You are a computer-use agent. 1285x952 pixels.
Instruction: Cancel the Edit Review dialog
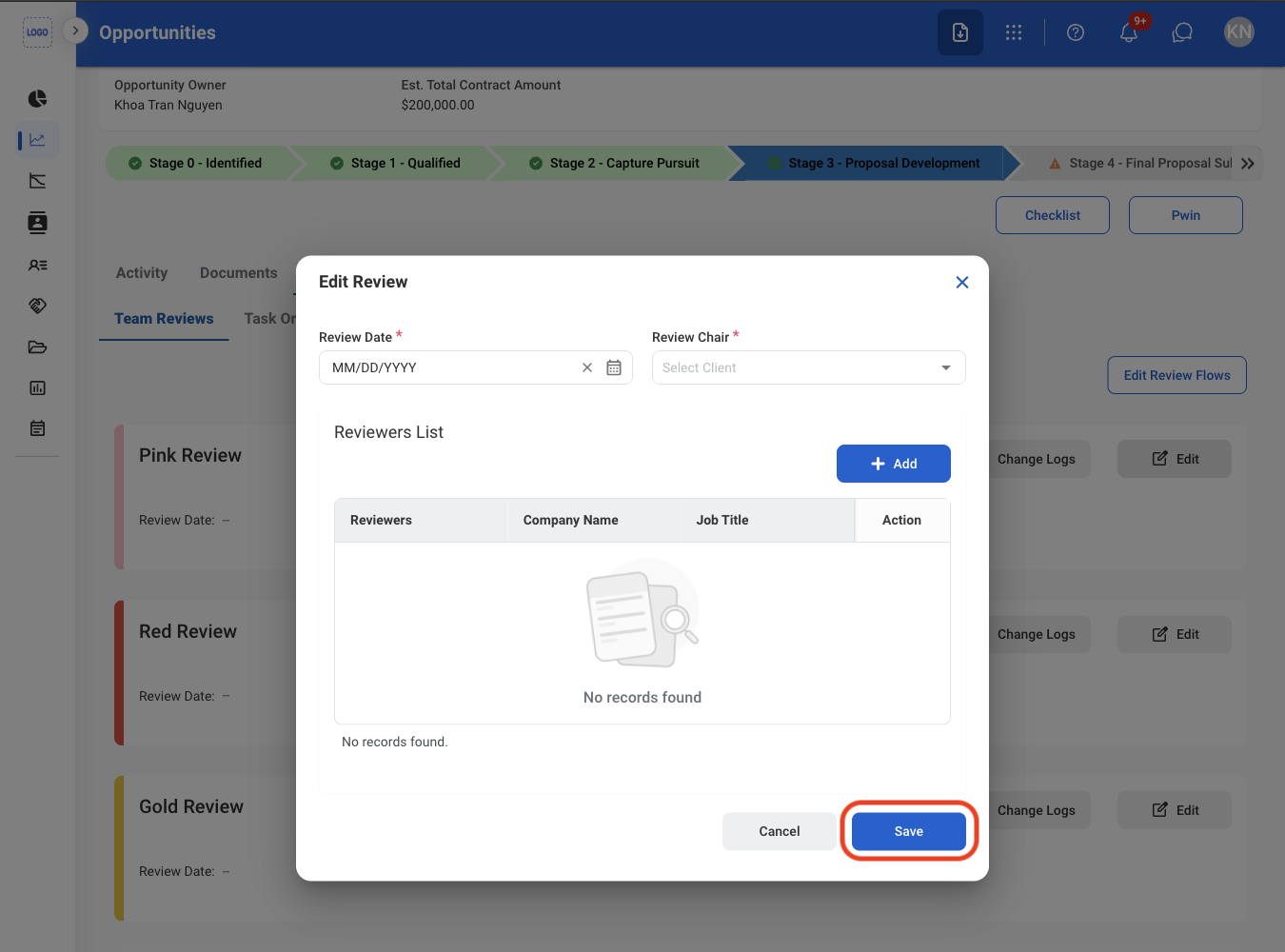[780, 831]
